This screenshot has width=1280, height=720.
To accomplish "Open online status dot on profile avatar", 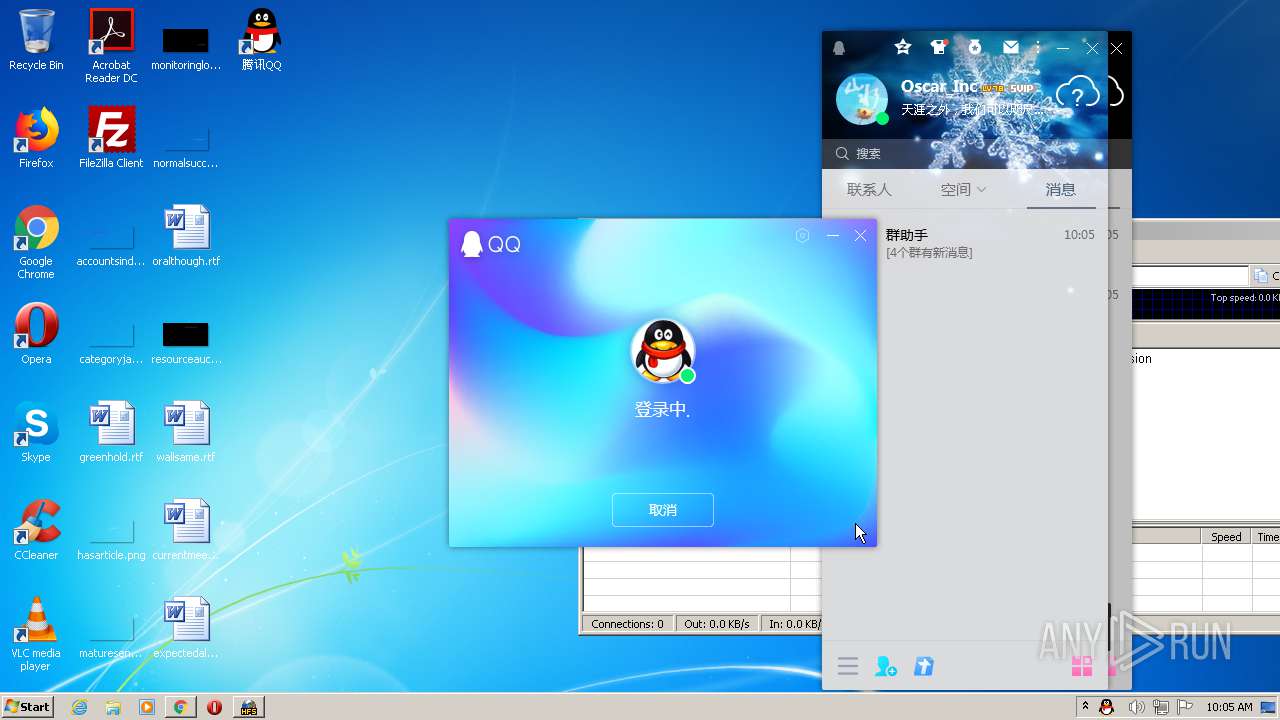I will [x=882, y=118].
